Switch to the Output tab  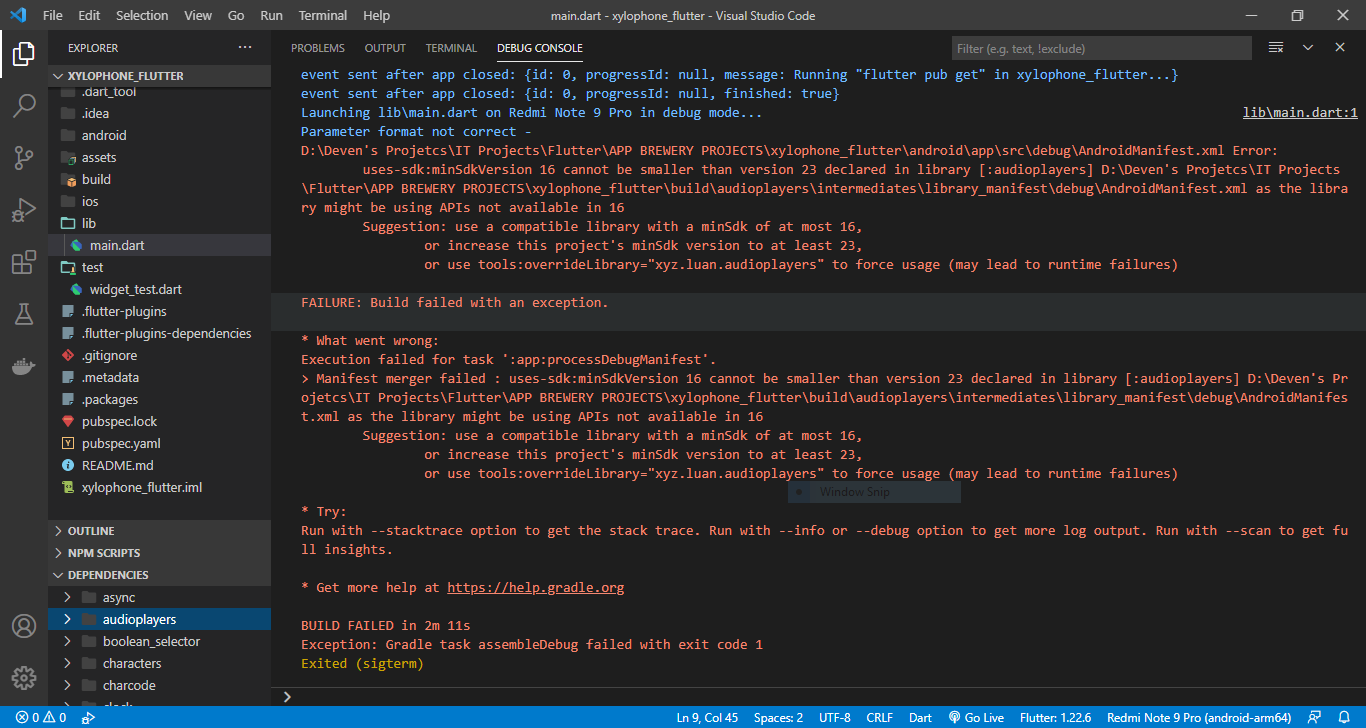[385, 48]
